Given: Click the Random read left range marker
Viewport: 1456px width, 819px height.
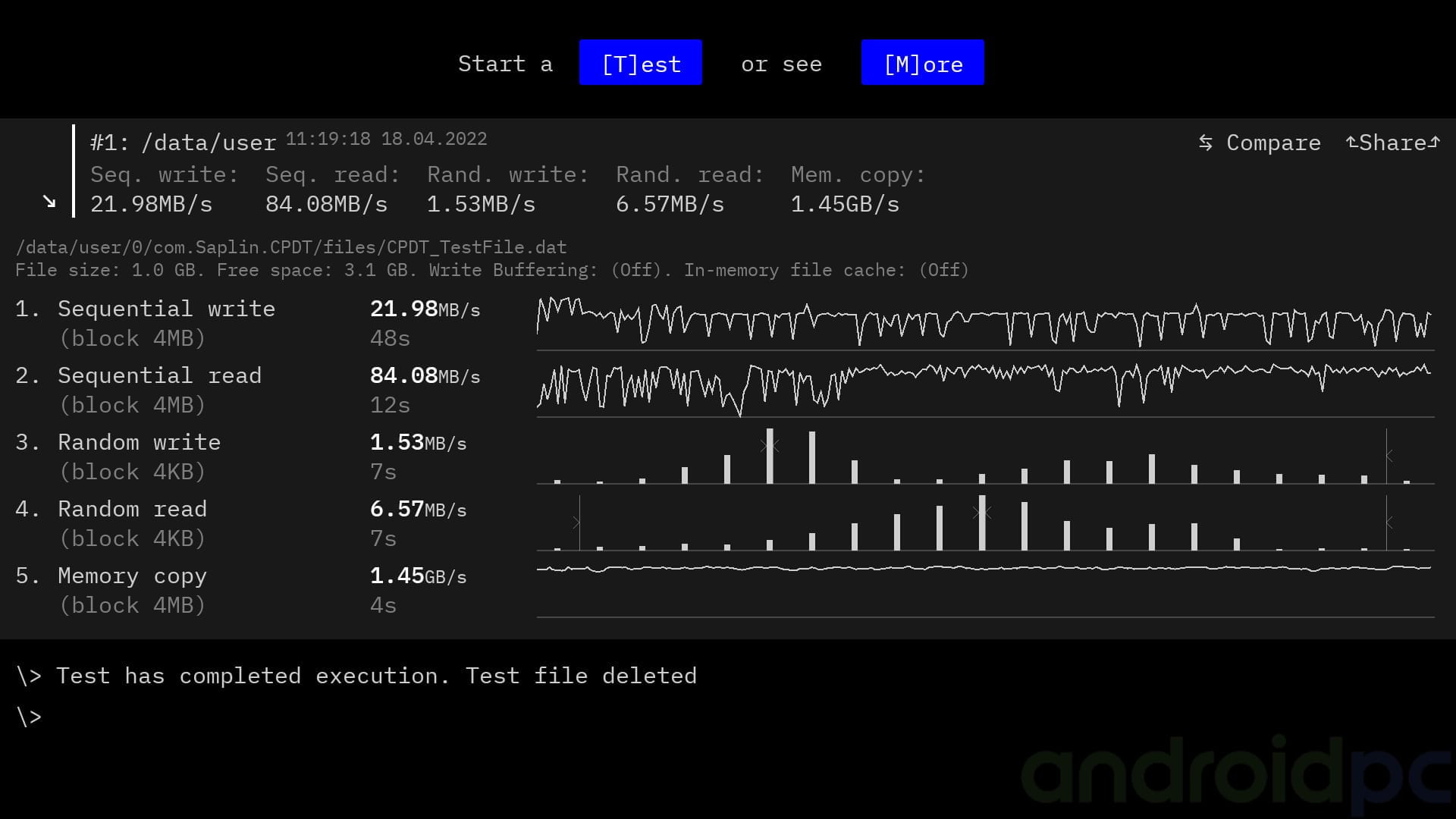Looking at the screenshot, I should point(579,522).
